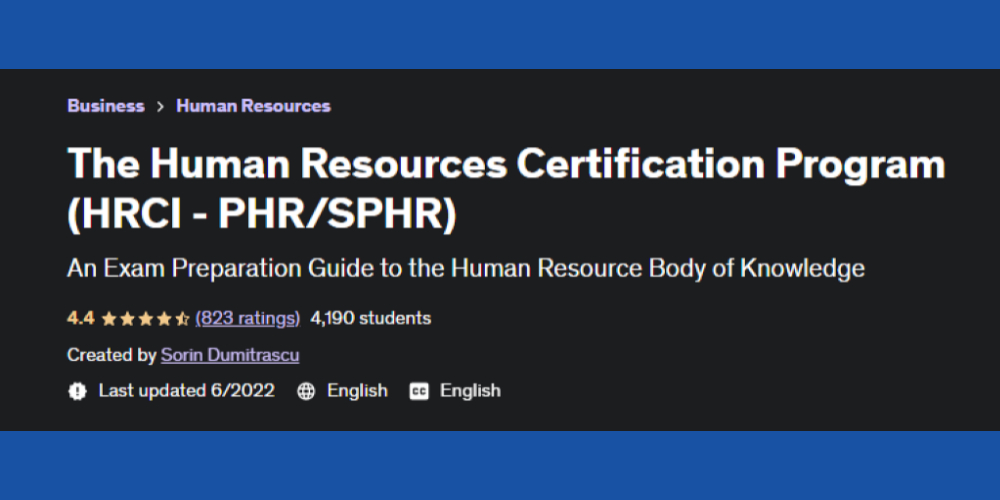Click the 'An Exam Preparation Guide' subtitle
Viewport: 1000px width, 500px height.
point(466,268)
